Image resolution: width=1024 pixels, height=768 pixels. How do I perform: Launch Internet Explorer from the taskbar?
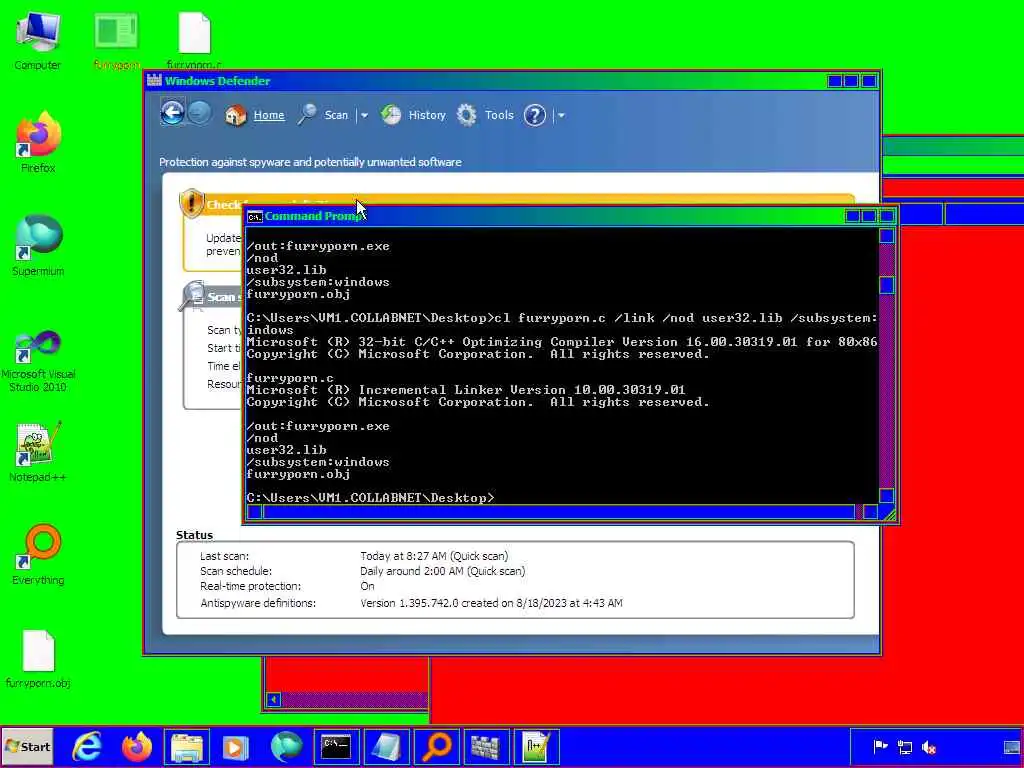point(87,746)
